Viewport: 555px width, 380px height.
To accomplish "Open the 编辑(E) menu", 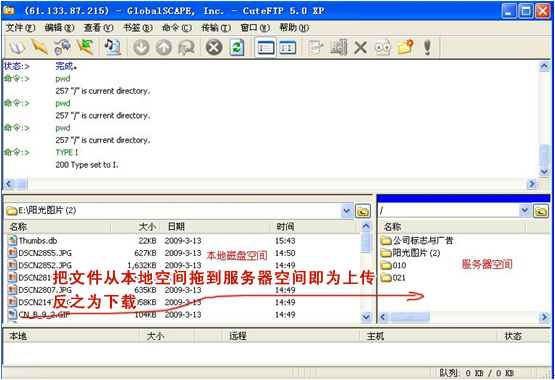I will point(59,28).
